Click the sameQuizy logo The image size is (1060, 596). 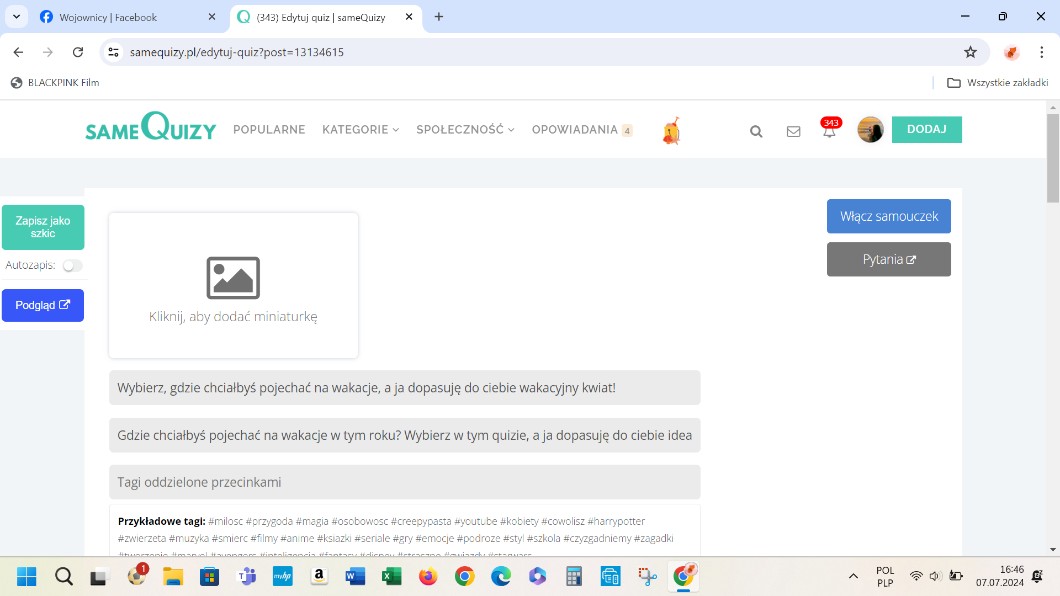point(151,129)
